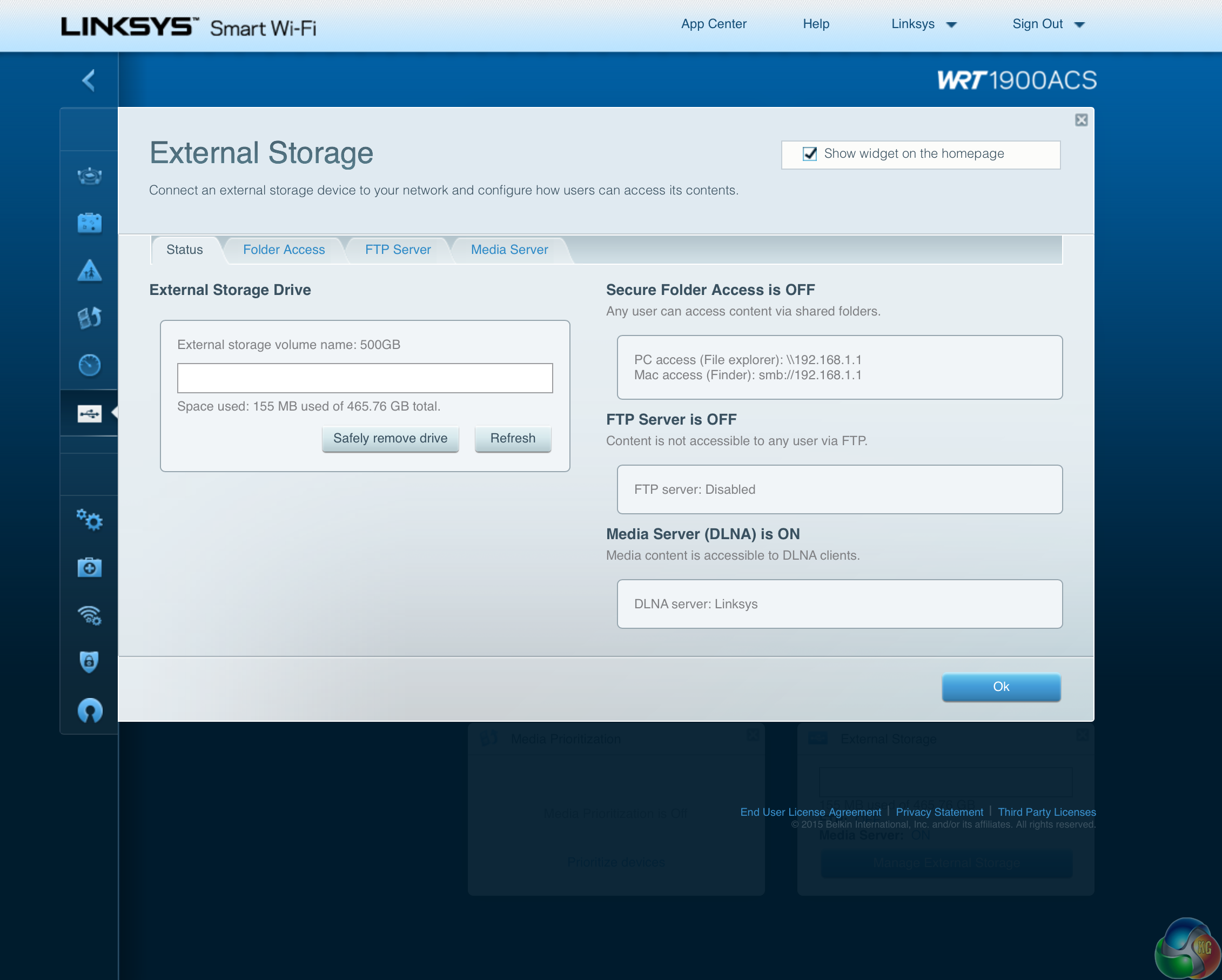Collapse sidebar with back chevron
Viewport: 1222px width, 980px height.
[89, 80]
